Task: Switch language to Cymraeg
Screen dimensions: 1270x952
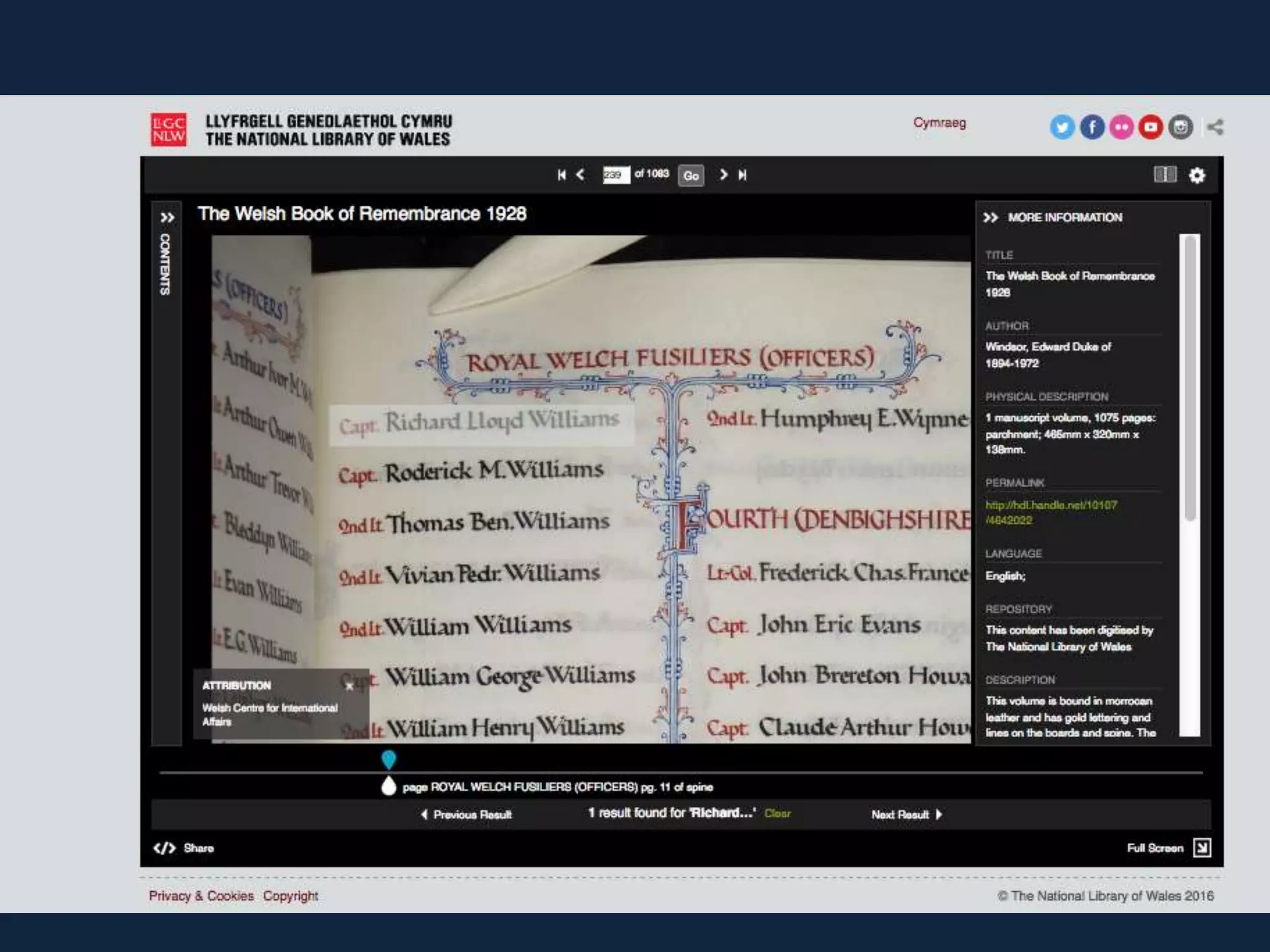Action: 939,123
